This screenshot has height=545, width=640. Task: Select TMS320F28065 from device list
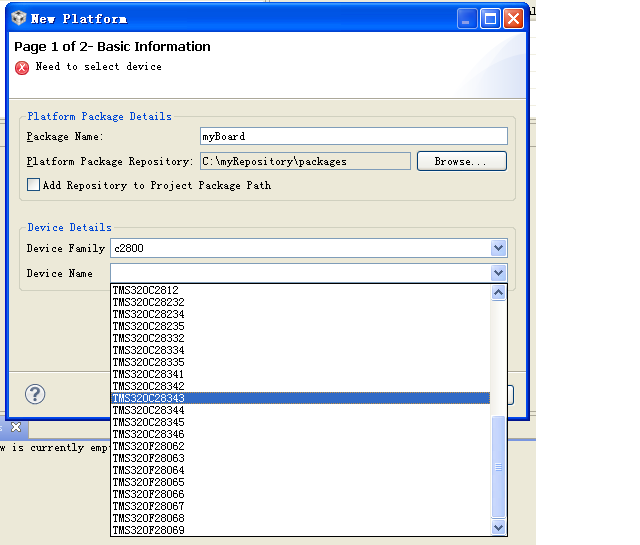tap(300, 482)
